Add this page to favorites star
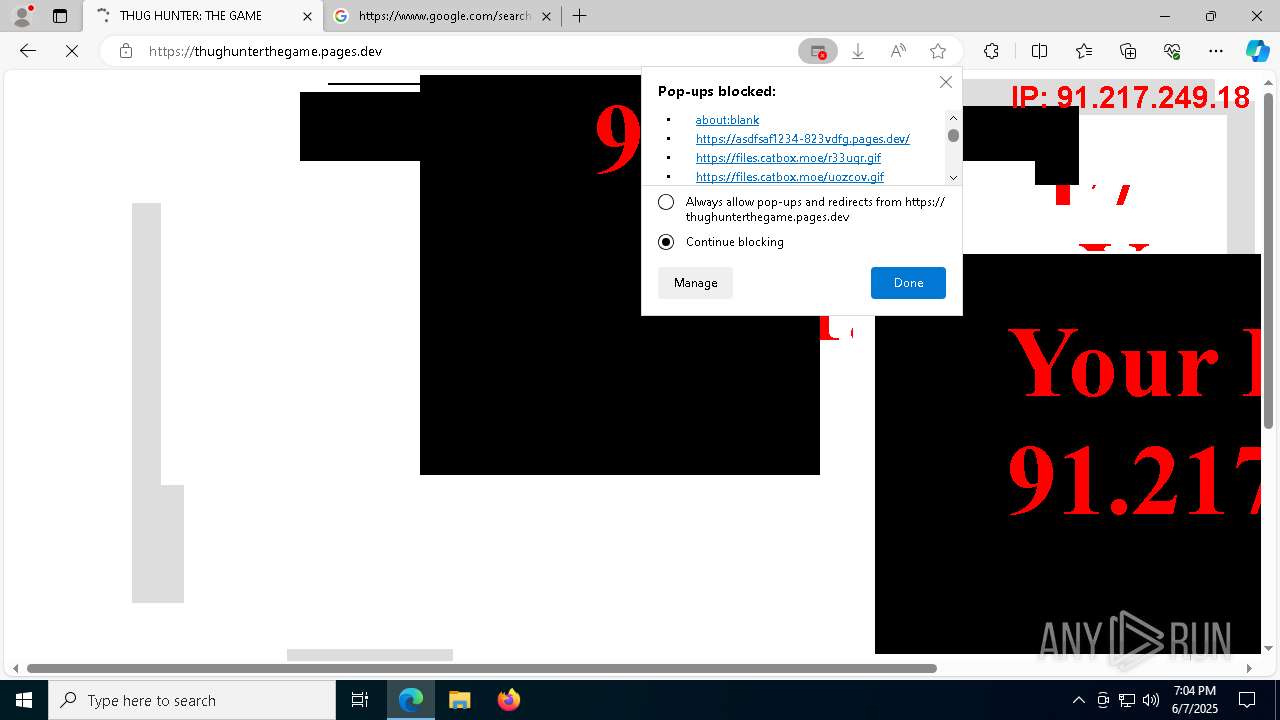 coord(938,51)
